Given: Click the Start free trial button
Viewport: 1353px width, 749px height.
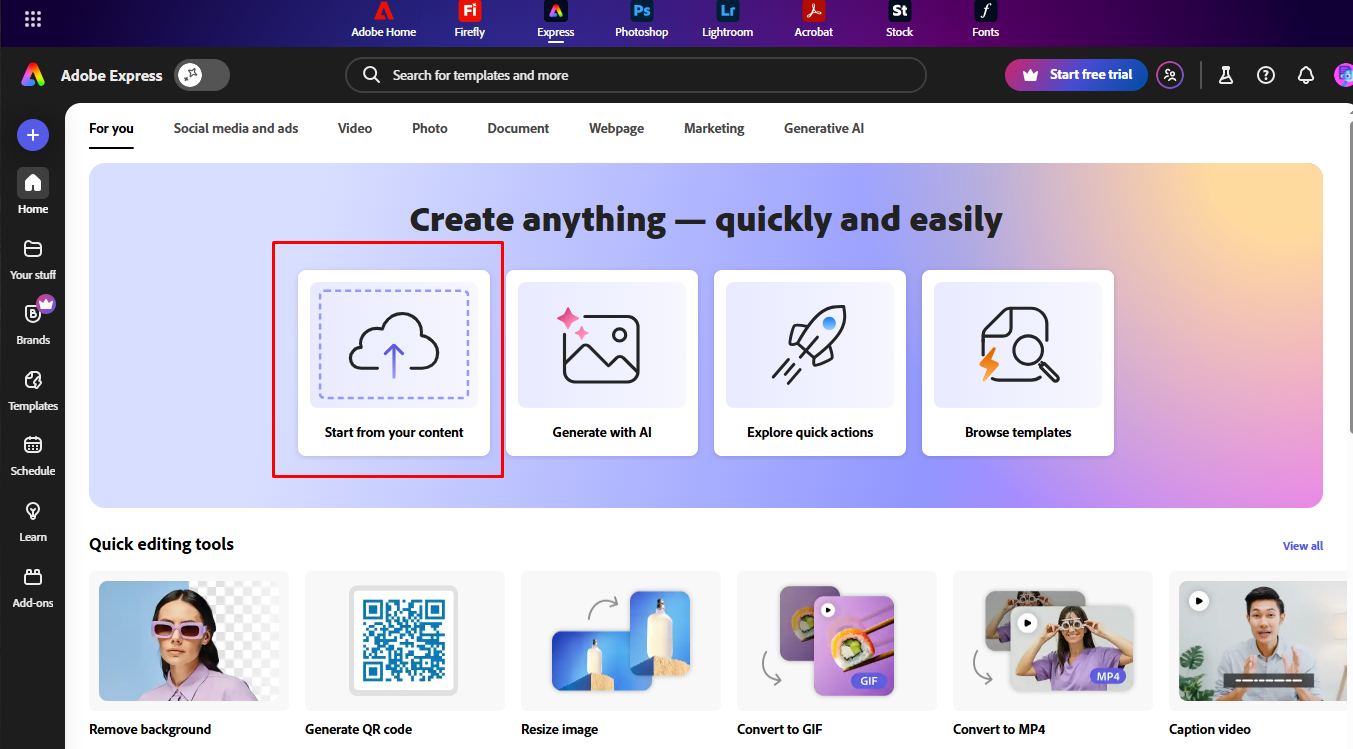Looking at the screenshot, I should (1076, 75).
